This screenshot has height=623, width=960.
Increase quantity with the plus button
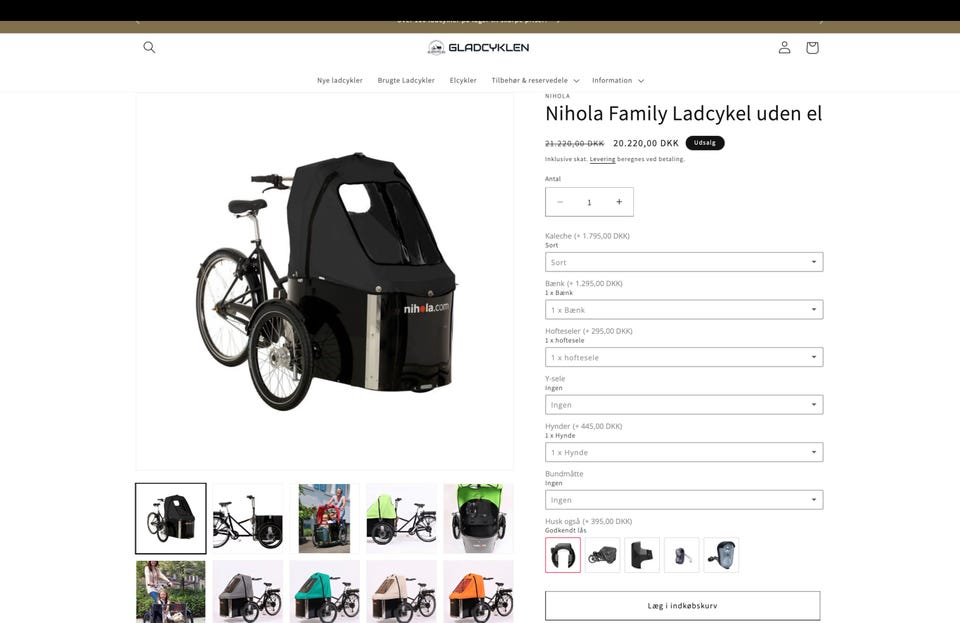click(x=619, y=202)
